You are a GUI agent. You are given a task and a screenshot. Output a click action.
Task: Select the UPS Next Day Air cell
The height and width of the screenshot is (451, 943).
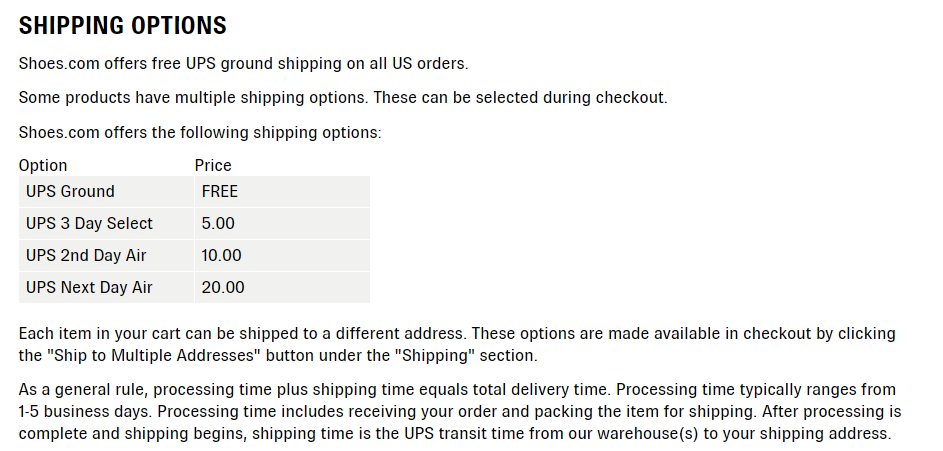click(106, 287)
